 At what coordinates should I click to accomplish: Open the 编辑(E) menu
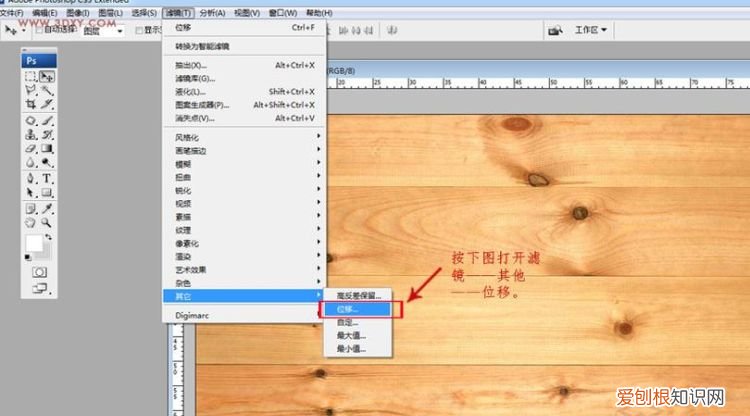[44, 13]
